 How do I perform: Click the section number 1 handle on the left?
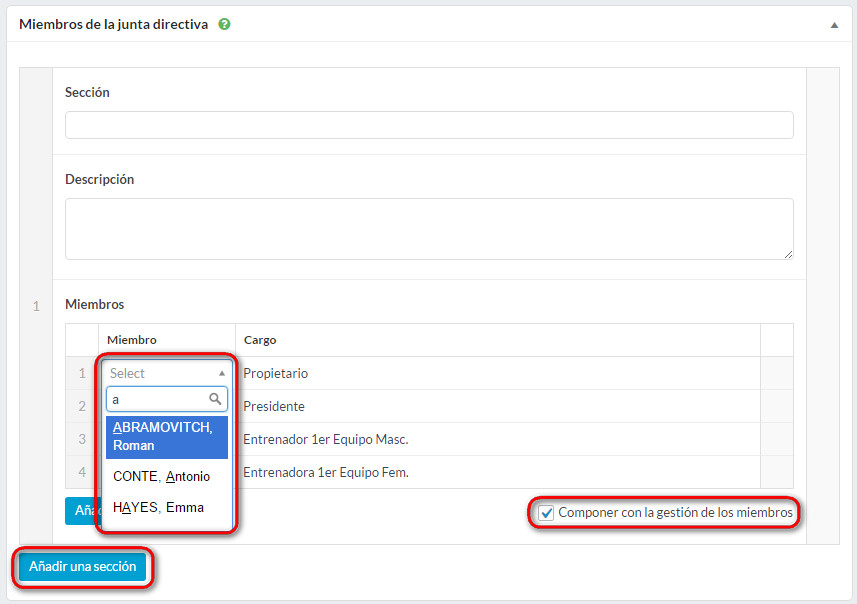pyautogui.click(x=36, y=306)
